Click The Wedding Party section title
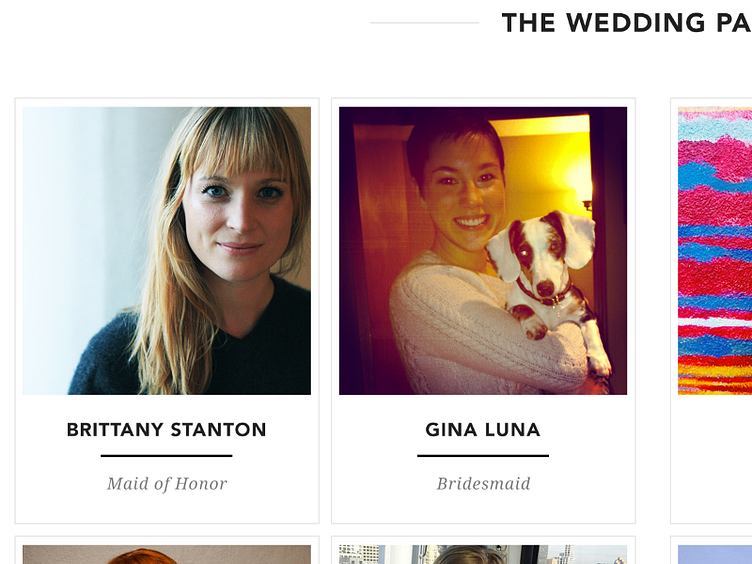Screen dimensions: 752x564 [x=626, y=23]
